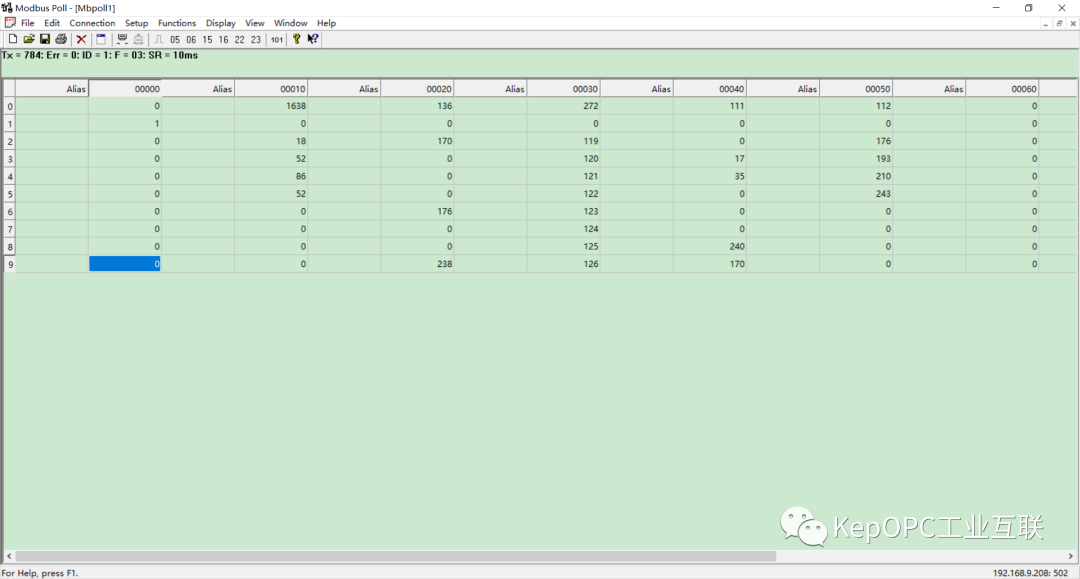Click the 00050 column header

(x=856, y=89)
